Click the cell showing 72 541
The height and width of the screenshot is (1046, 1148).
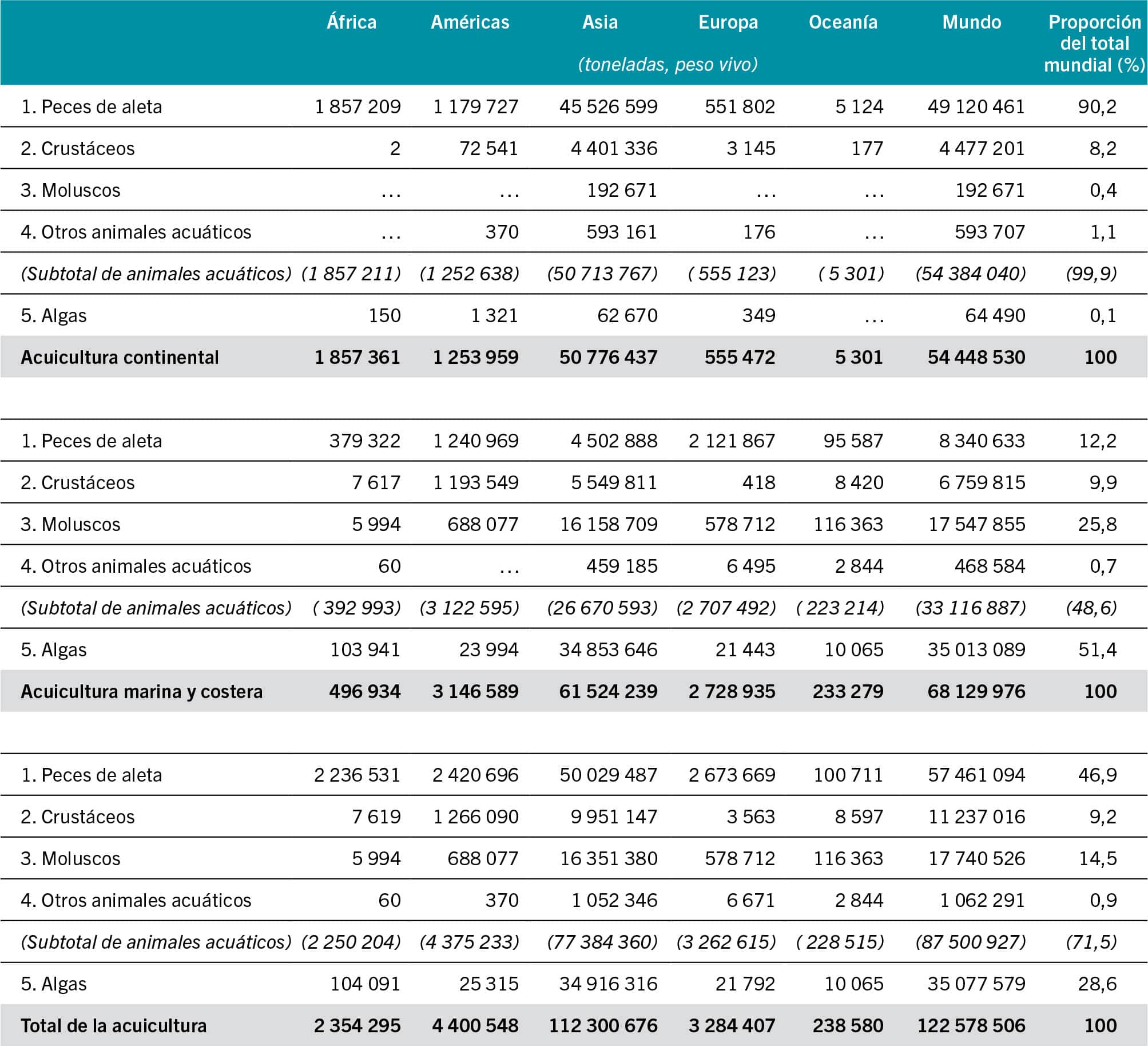coord(488,148)
